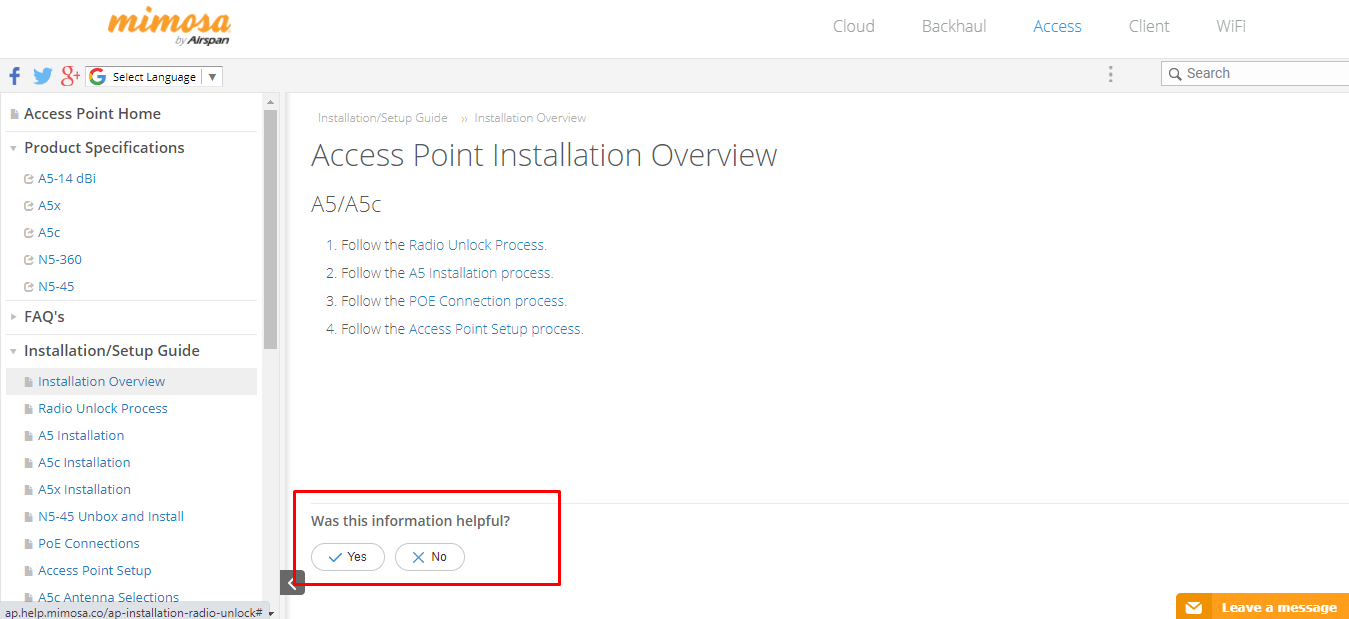Open the POE Connection process link
The image size is (1349, 619).
click(x=487, y=301)
